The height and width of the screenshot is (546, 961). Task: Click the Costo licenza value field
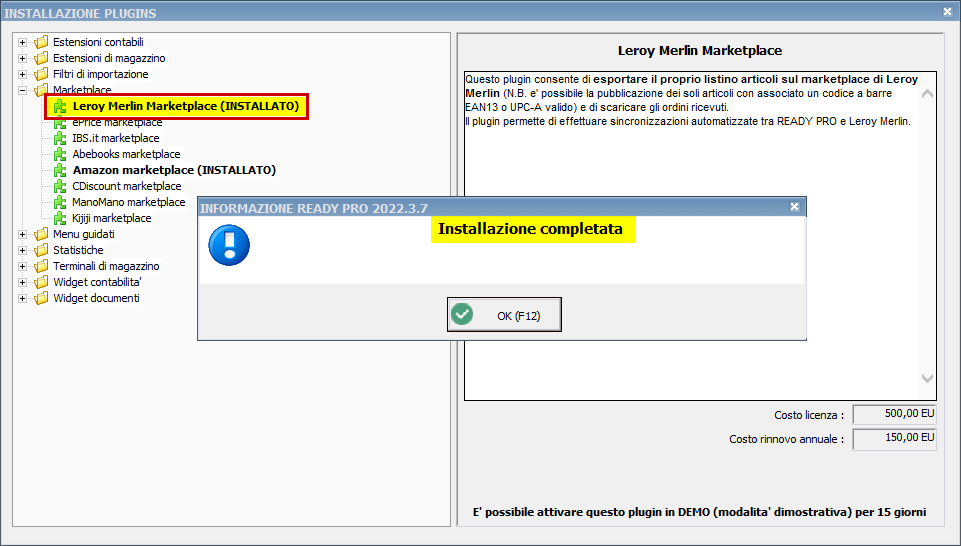click(894, 414)
